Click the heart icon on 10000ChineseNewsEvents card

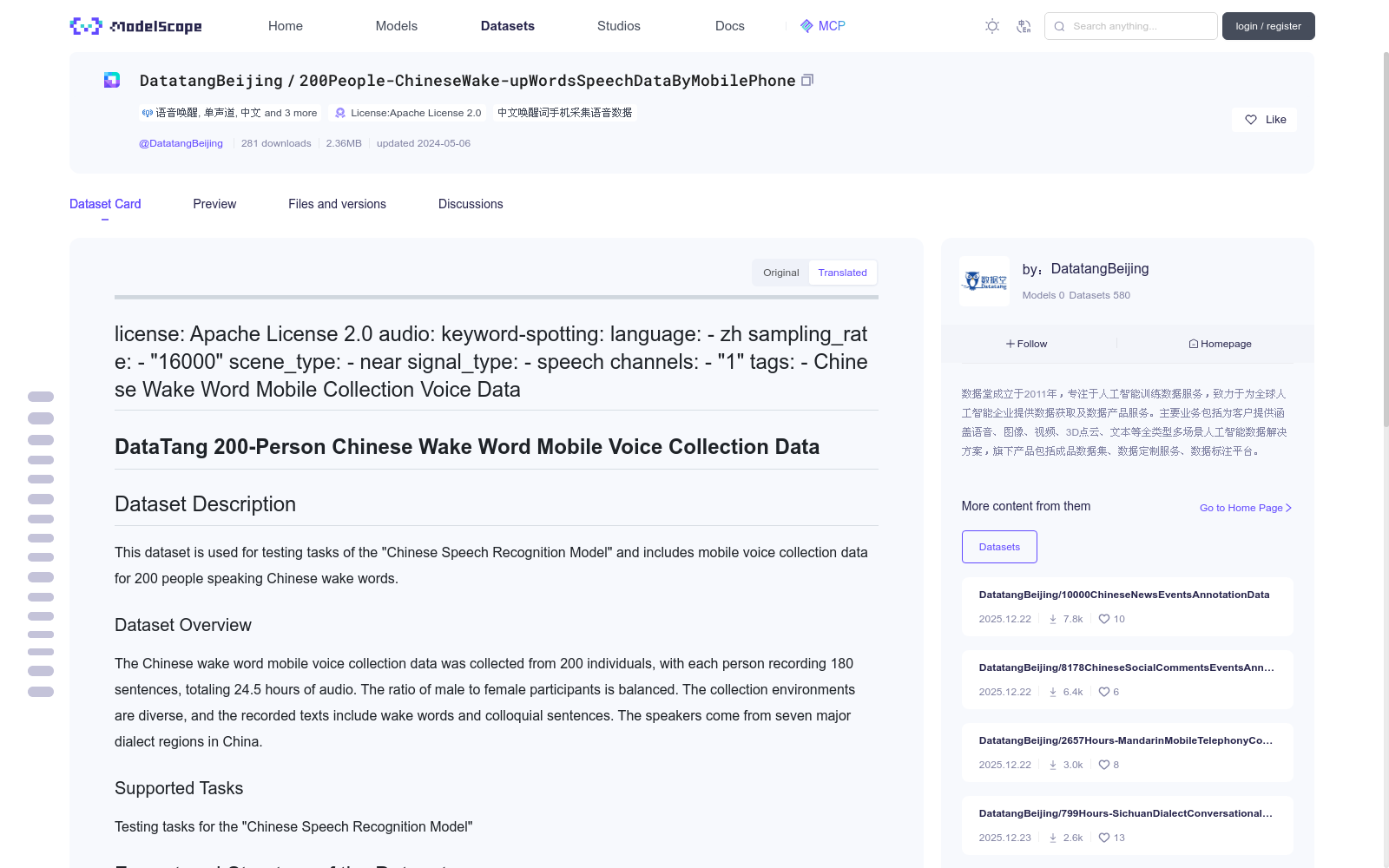click(x=1104, y=619)
